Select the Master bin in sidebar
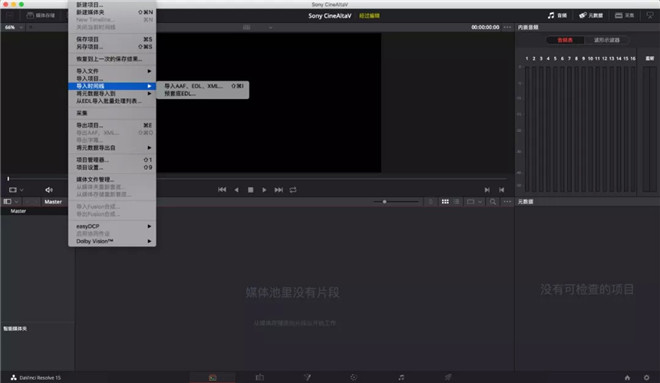The image size is (660, 383). [18, 211]
